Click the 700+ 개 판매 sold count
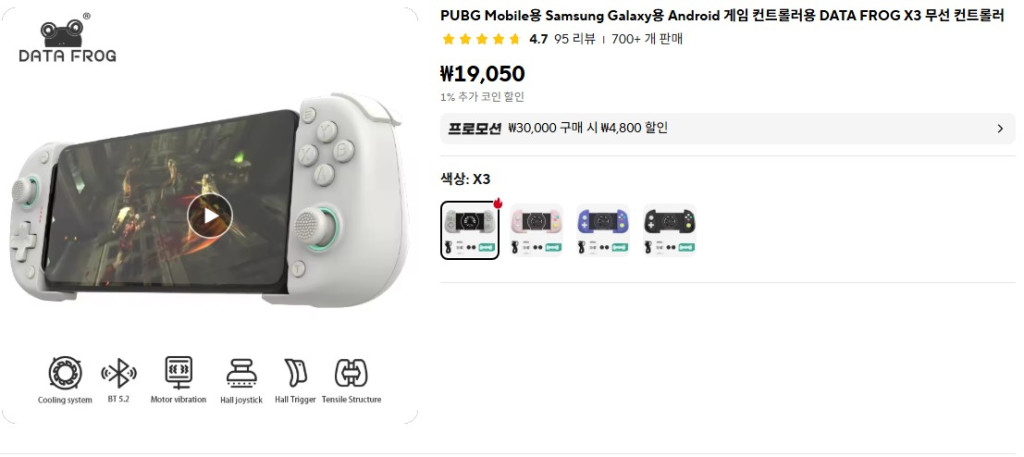This screenshot has height=457, width=1024. pos(647,39)
